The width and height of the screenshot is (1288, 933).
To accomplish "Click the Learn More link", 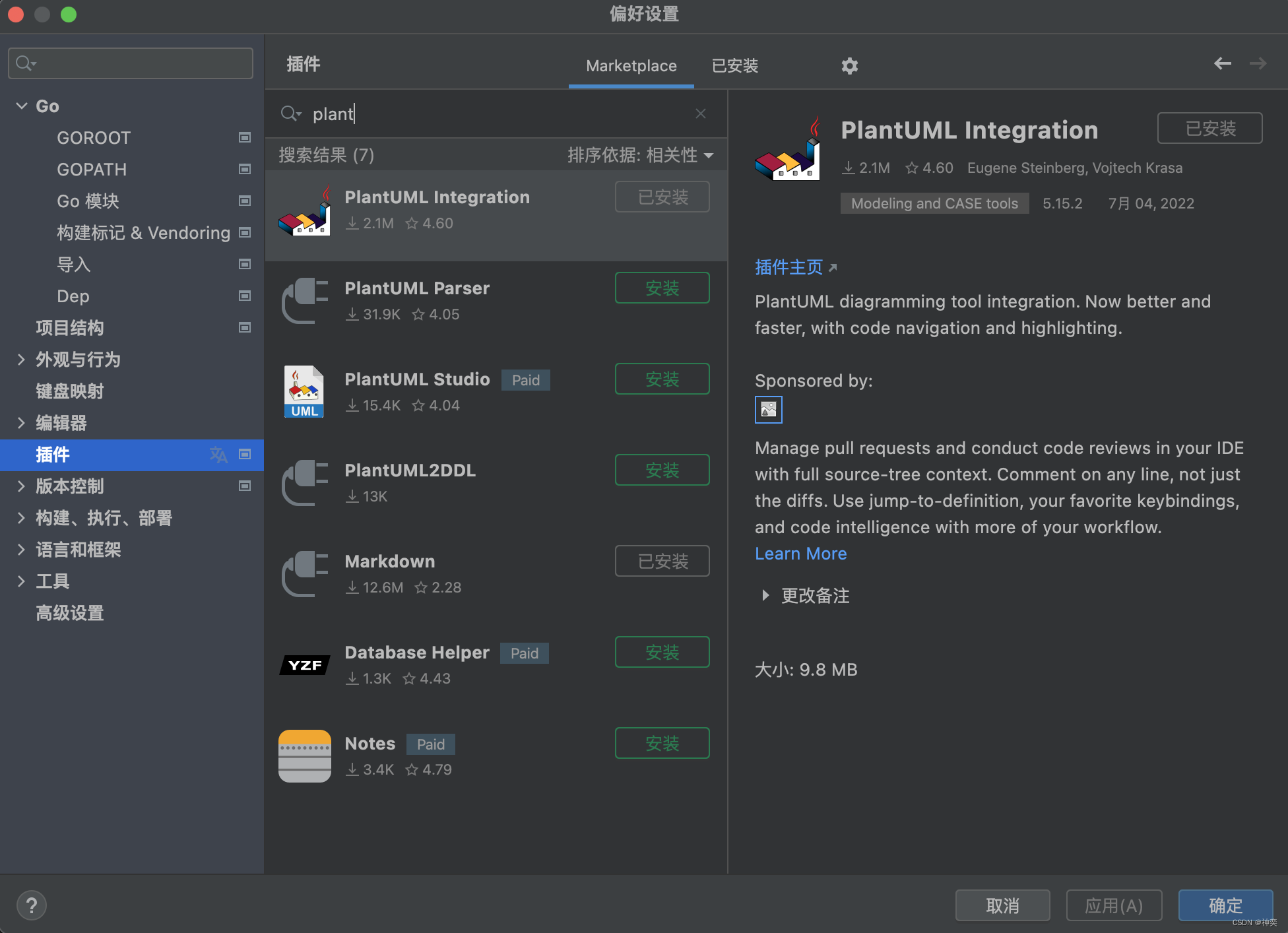I will coord(801,552).
